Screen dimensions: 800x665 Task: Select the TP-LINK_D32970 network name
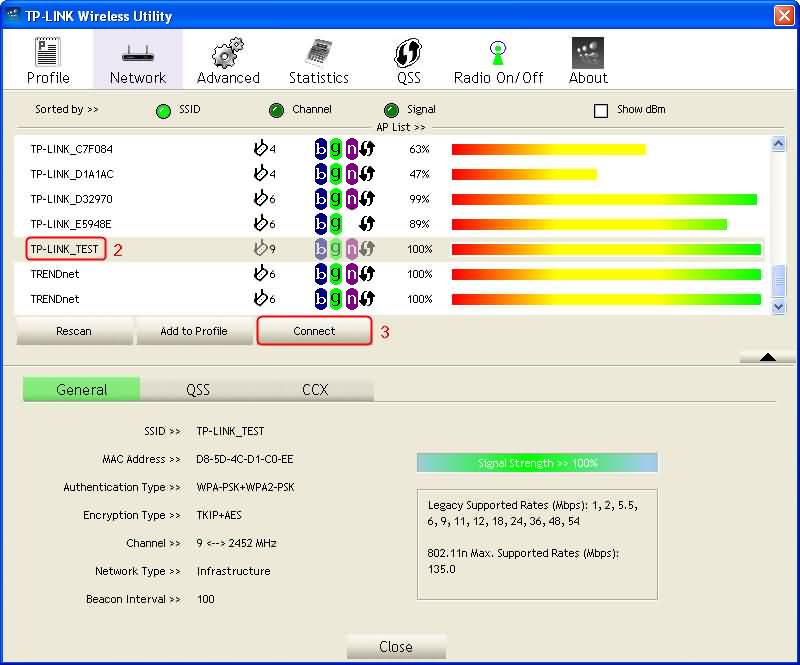(x=71, y=199)
